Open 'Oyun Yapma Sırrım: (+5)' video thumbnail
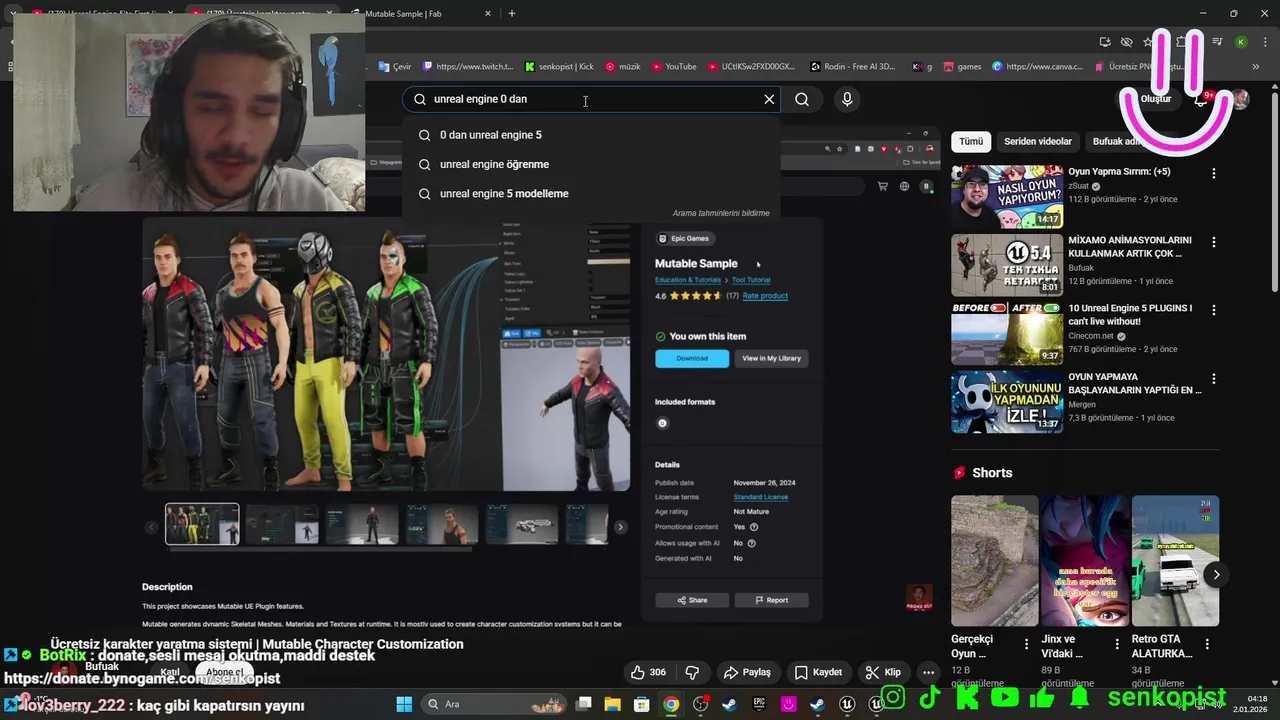Viewport: 1280px width, 720px height. point(1007,196)
